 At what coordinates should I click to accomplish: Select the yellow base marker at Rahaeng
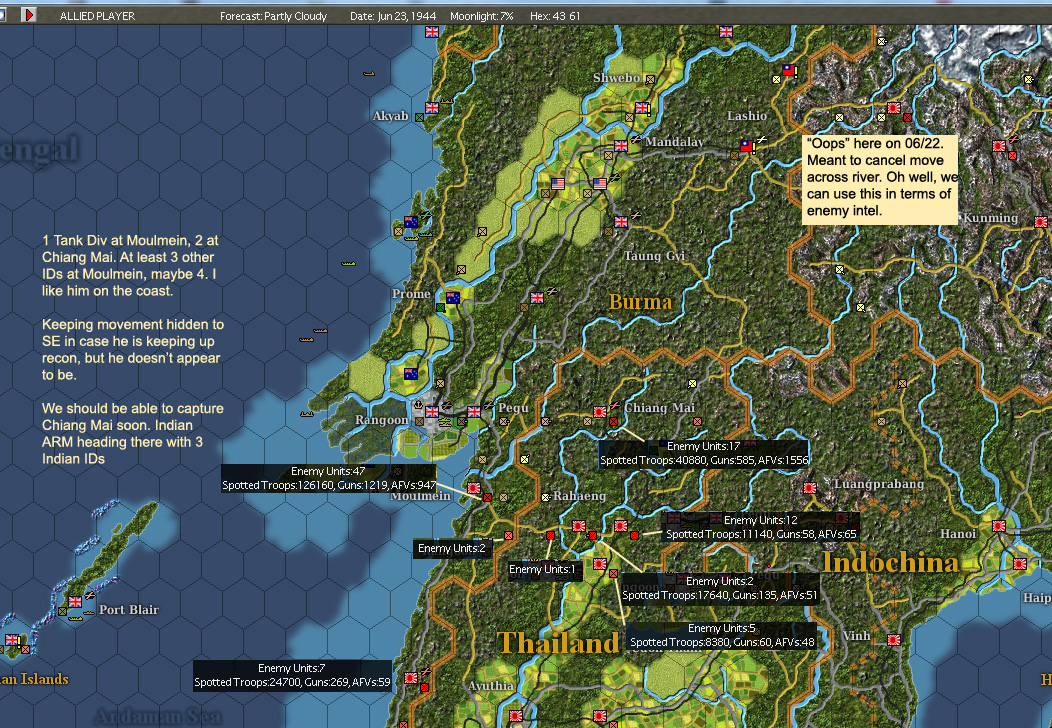(546, 497)
